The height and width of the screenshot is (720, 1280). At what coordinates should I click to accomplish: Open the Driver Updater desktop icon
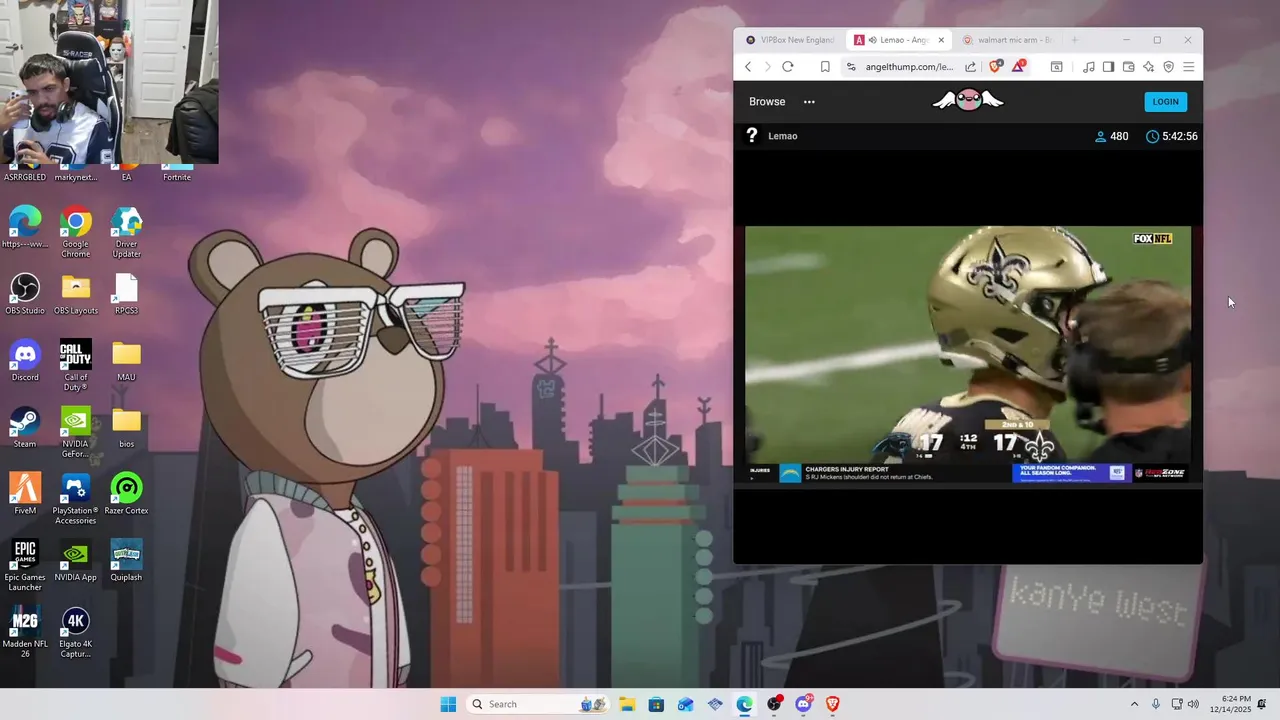(x=126, y=233)
